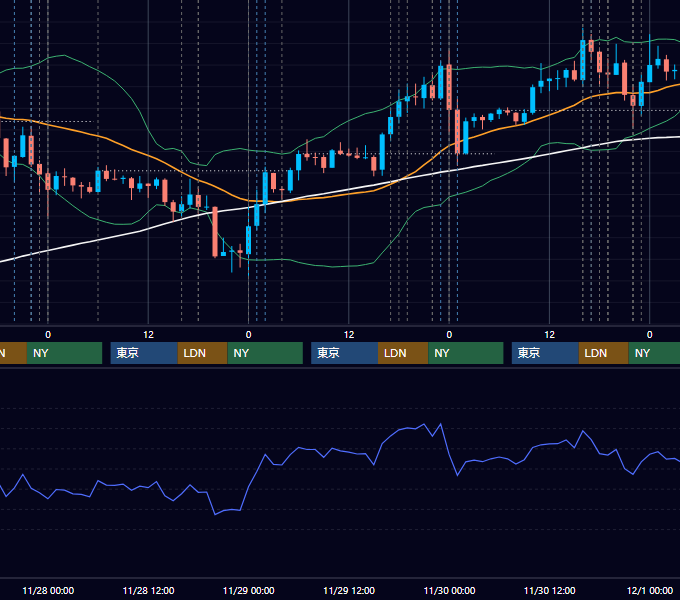680x600 pixels.
Task: Select the 東京 session block on 11/28
Action: pos(144,353)
